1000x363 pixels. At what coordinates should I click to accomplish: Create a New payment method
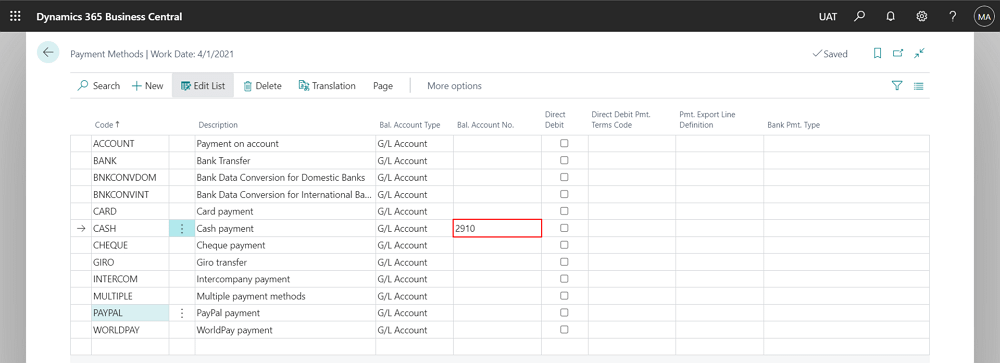(147, 85)
